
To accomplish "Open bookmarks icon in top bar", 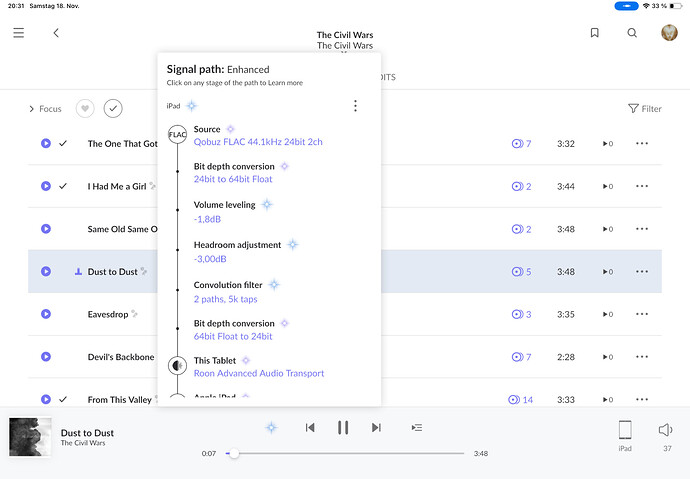I will pos(595,33).
